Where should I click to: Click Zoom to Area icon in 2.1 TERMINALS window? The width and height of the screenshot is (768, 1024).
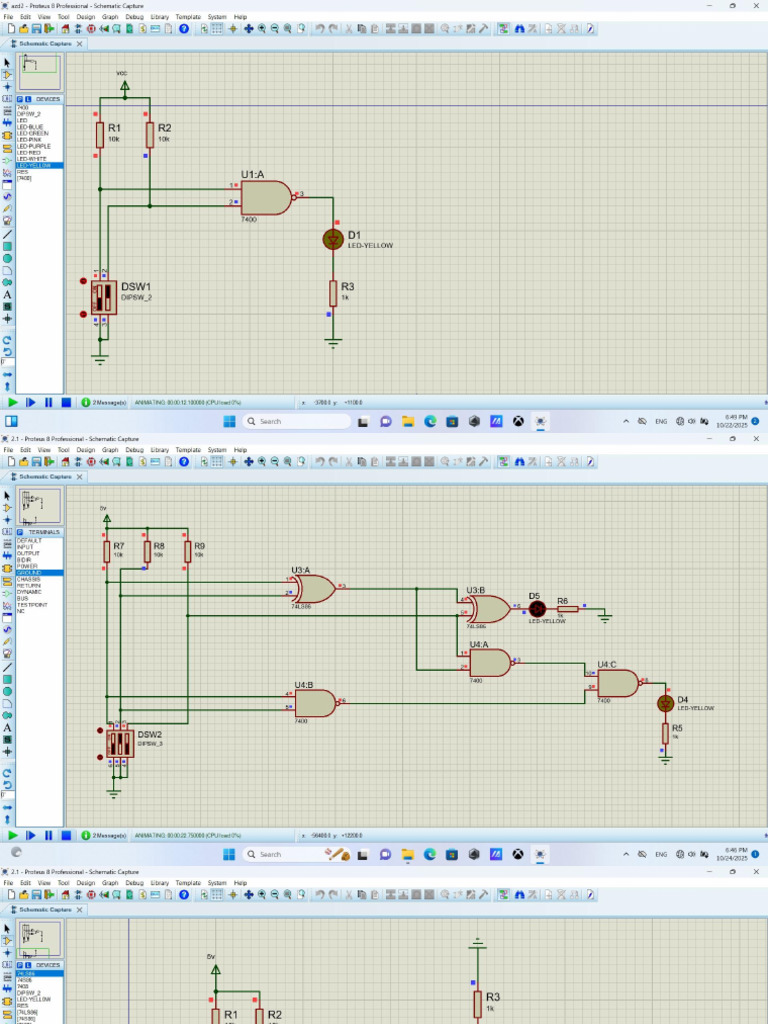[x=301, y=462]
